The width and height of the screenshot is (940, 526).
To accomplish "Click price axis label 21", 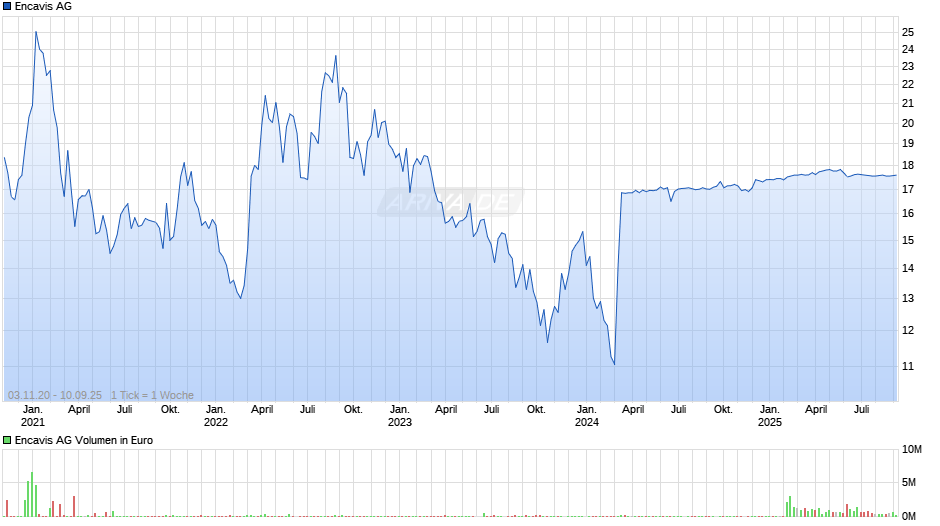I will click(908, 104).
